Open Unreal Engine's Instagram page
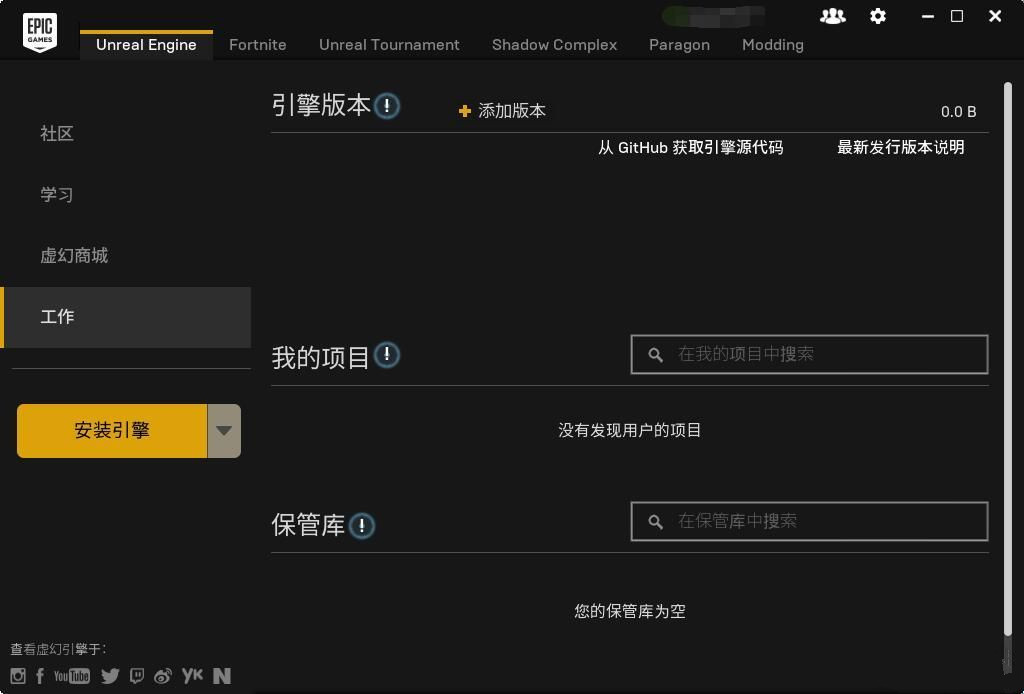This screenshot has height=694, width=1024. coord(18,676)
